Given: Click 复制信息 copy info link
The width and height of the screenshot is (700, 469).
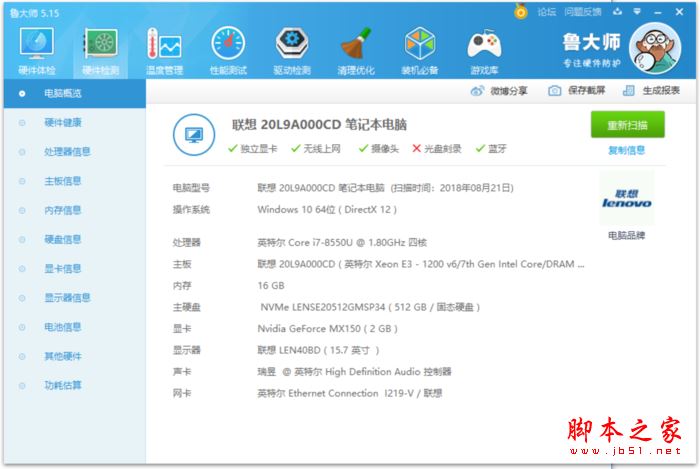Looking at the screenshot, I should (x=626, y=150).
